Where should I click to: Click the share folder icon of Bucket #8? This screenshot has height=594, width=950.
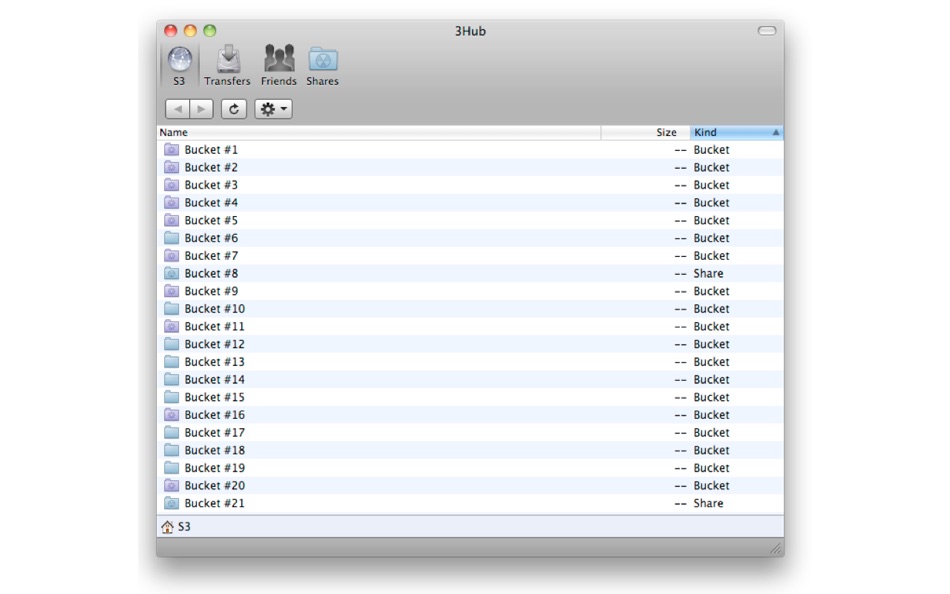pos(171,273)
